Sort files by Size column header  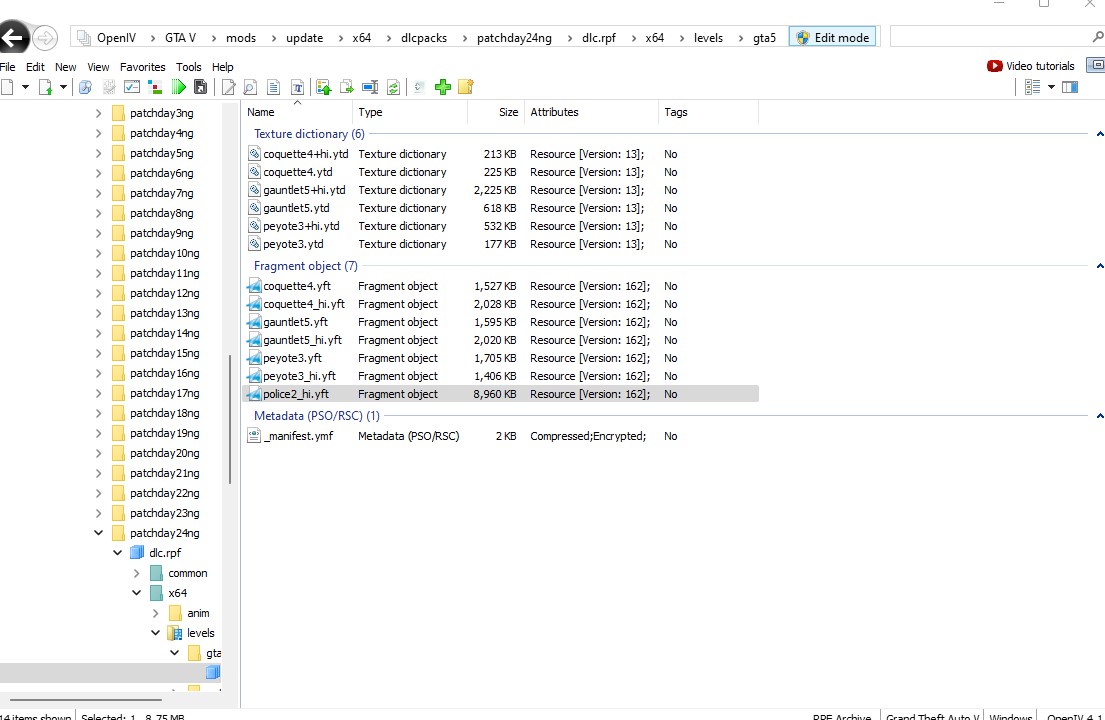[x=495, y=112]
